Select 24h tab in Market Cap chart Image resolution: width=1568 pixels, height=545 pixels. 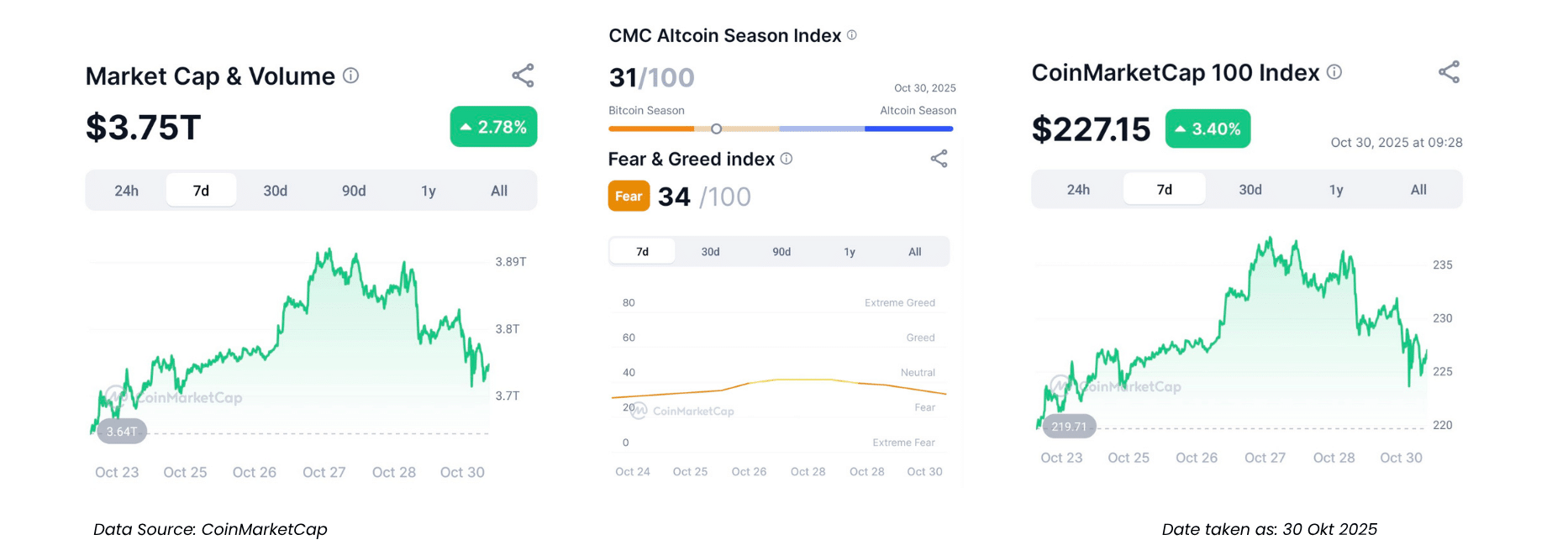coord(127,191)
